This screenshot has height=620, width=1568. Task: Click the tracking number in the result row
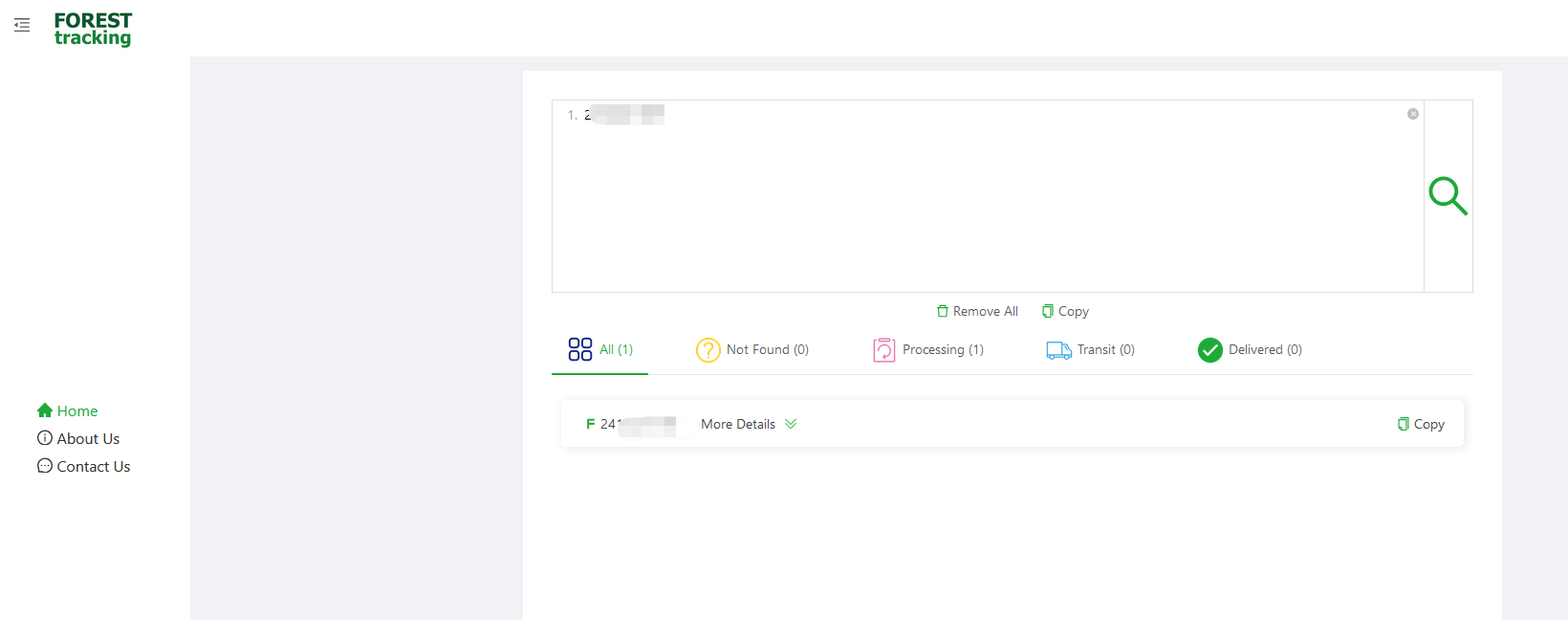pos(637,424)
